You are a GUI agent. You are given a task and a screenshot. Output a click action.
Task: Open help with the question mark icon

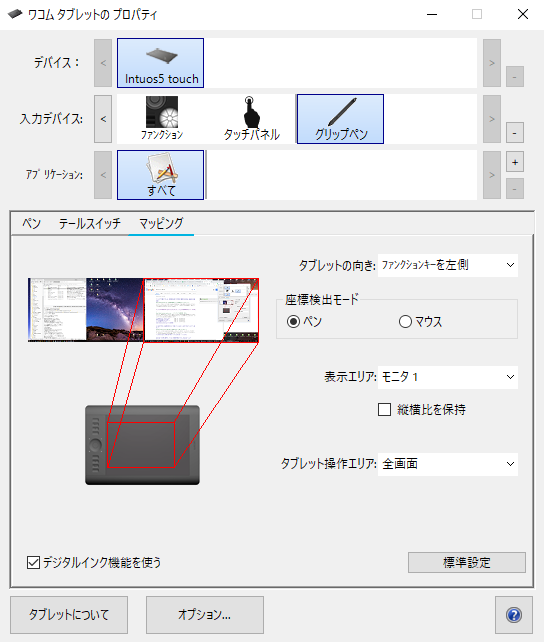[514, 615]
